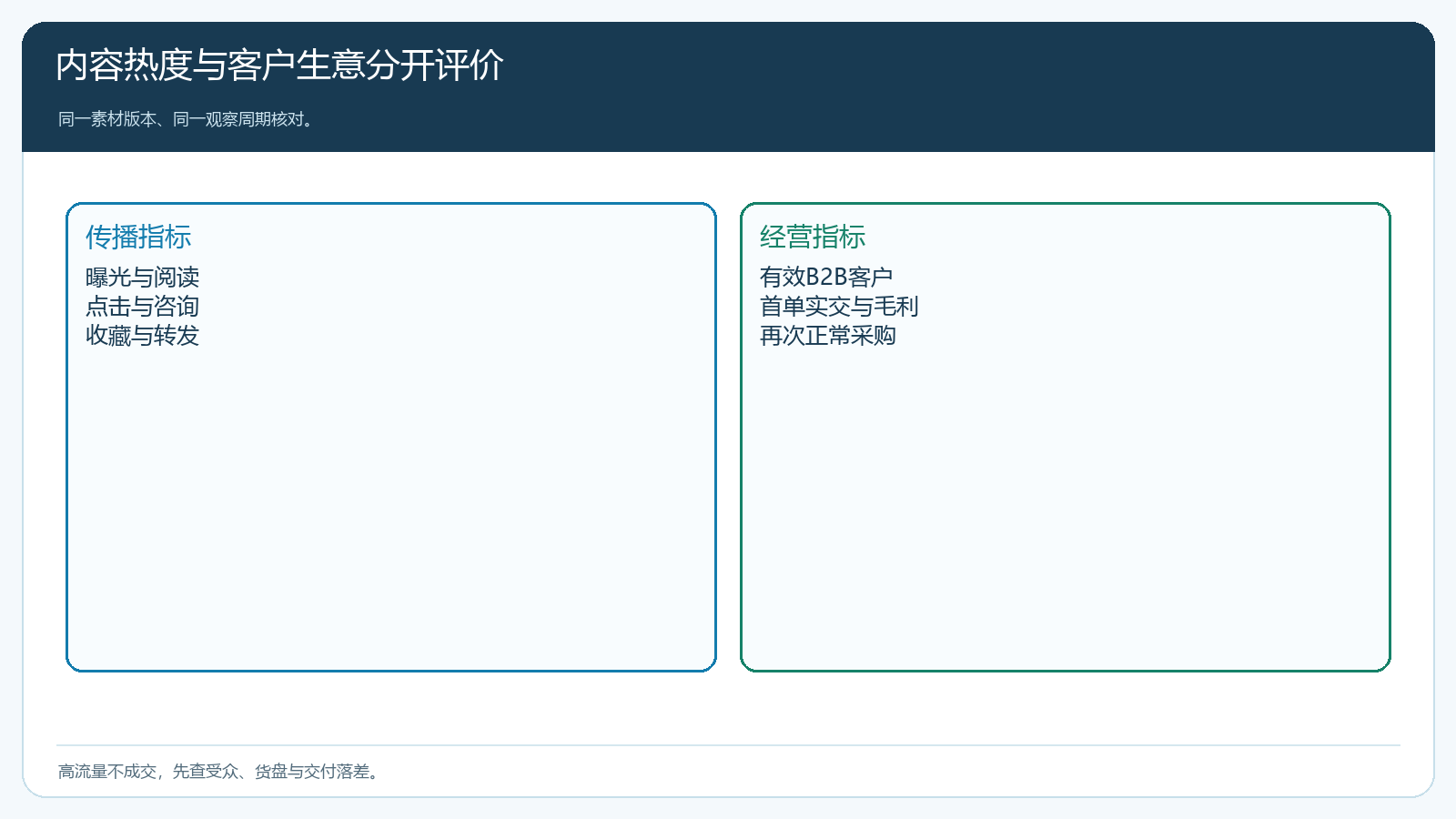1456x819 pixels.
Task: Click the 经营指标 card heading
Action: (x=813, y=237)
